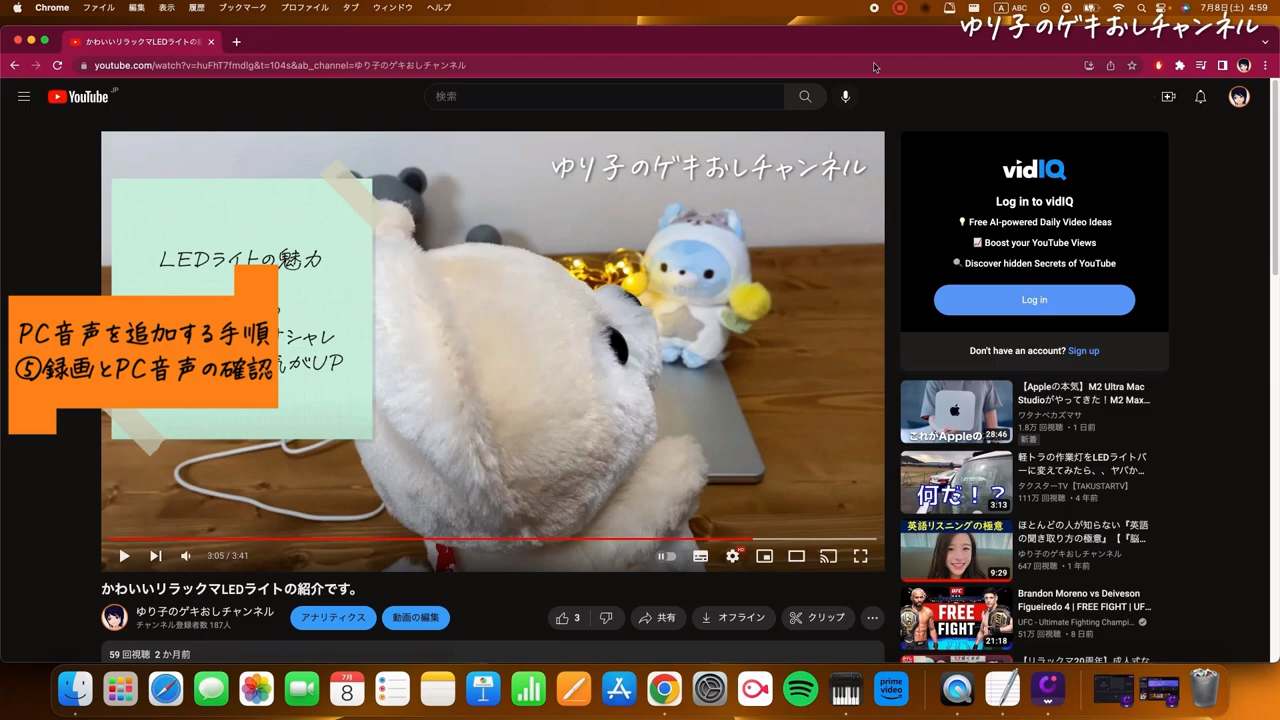This screenshot has height=720, width=1280.
Task: Go to YouTube home via logo
Action: pyautogui.click(x=78, y=97)
